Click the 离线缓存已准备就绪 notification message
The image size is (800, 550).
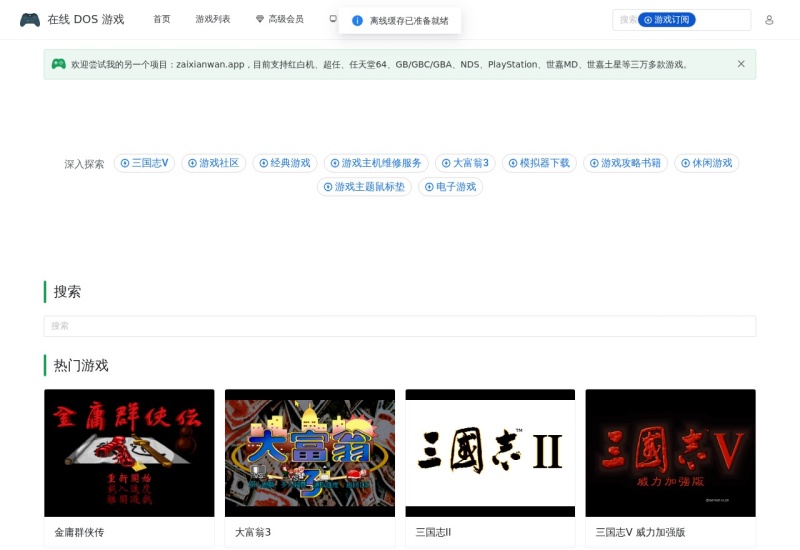409,21
